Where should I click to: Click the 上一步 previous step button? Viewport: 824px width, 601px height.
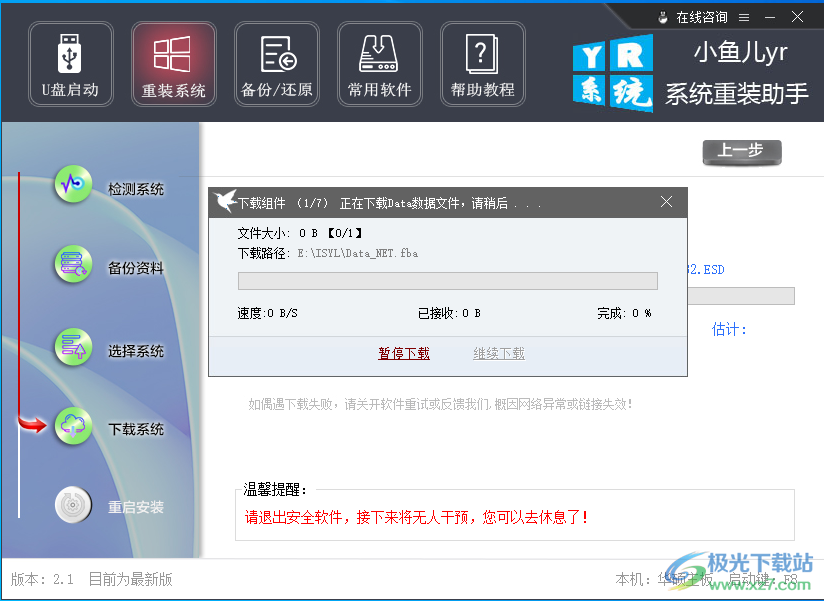pyautogui.click(x=741, y=153)
